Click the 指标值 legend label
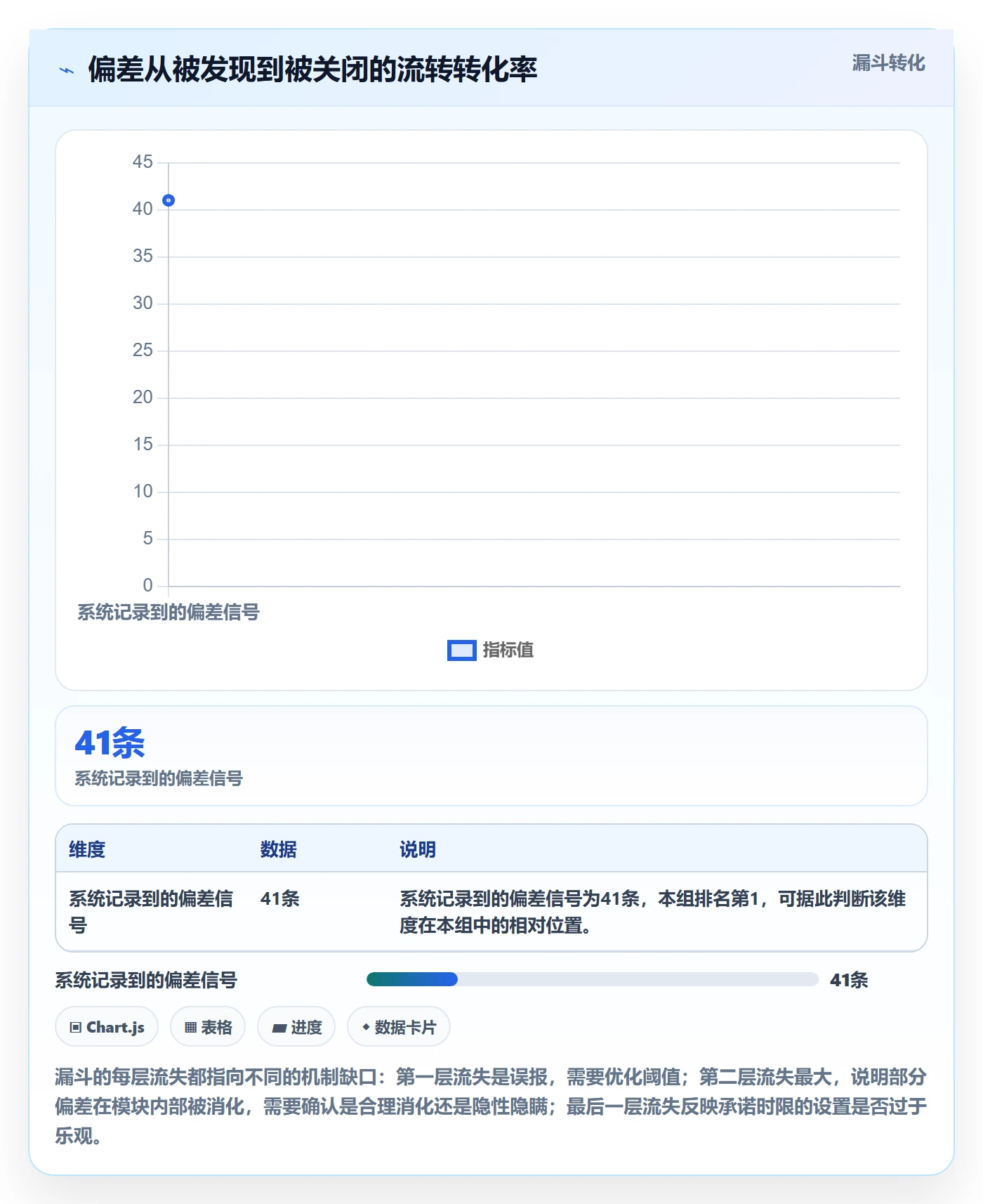 pos(508,650)
